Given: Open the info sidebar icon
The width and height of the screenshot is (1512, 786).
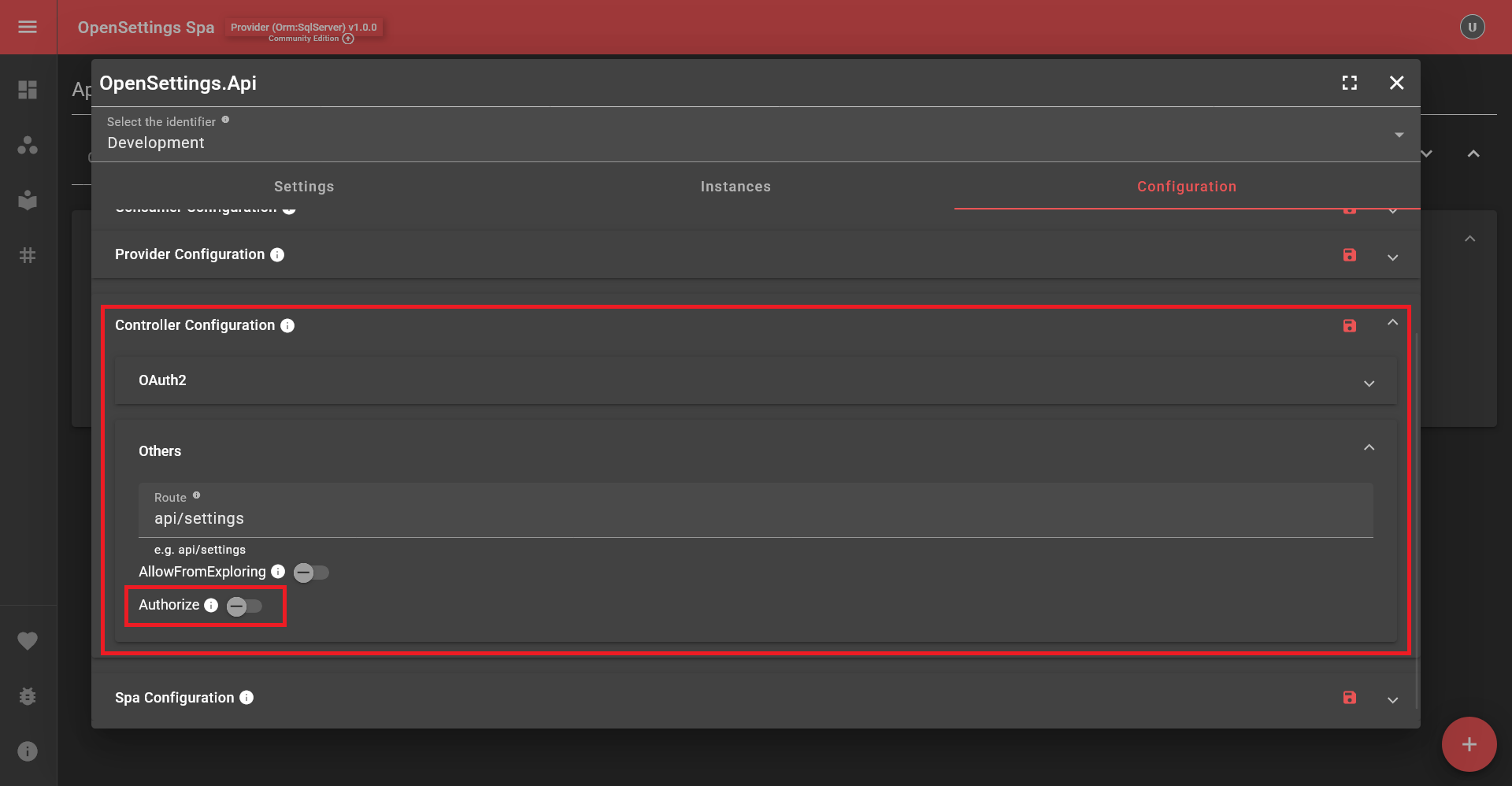Looking at the screenshot, I should 28,751.
